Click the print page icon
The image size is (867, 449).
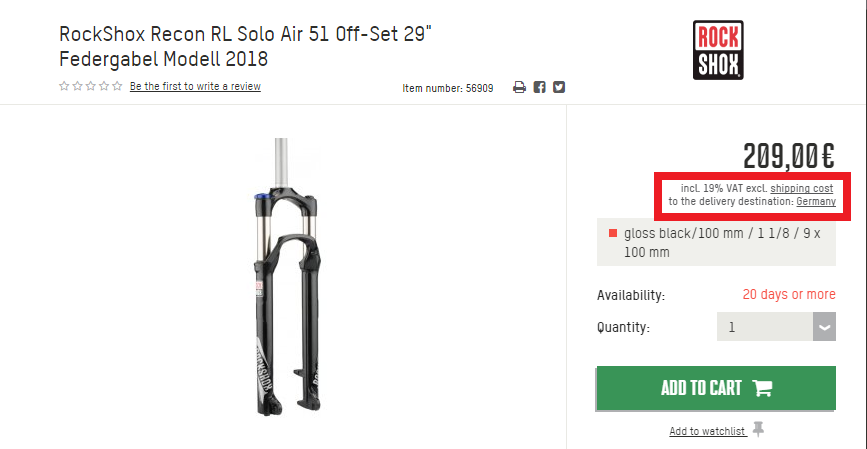pos(519,87)
